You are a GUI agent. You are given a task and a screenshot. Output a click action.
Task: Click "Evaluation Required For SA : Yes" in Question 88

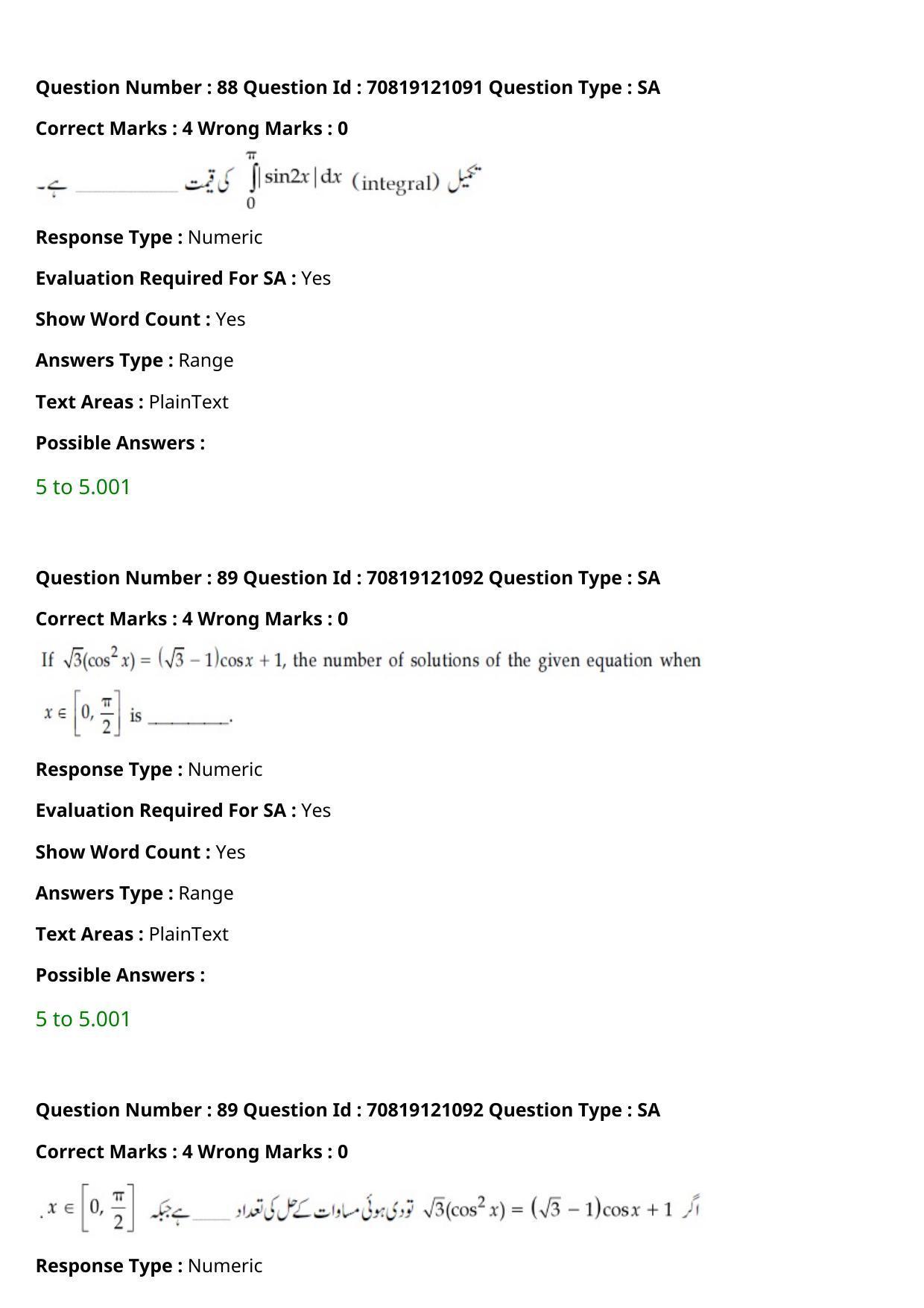pyautogui.click(x=183, y=278)
